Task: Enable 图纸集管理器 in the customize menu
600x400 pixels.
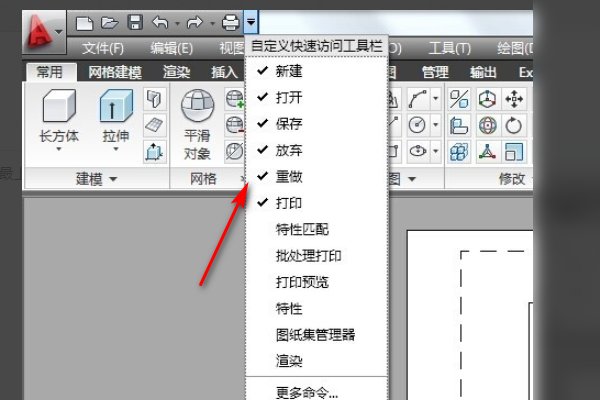Action: tap(316, 335)
